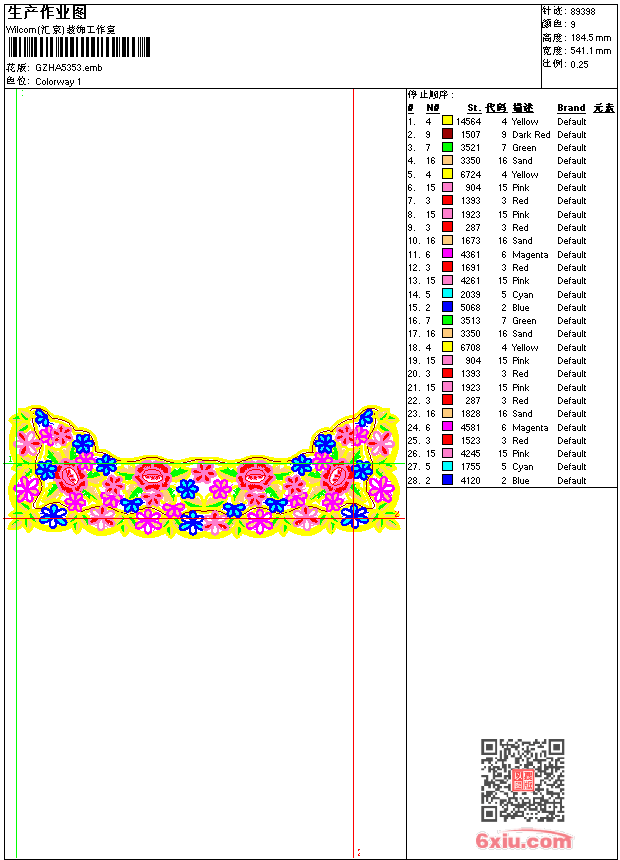Click stitch count 2039 in row 14
This screenshot has height=860, width=620.
(x=471, y=295)
